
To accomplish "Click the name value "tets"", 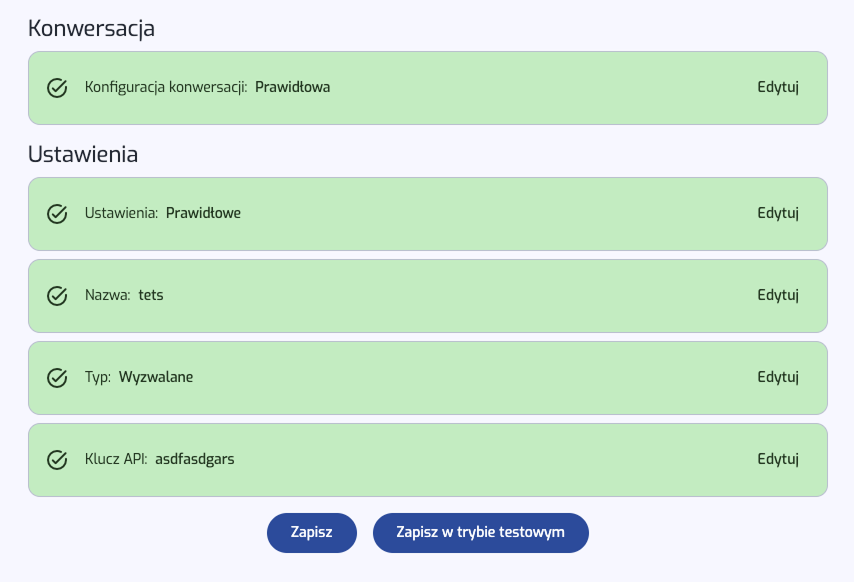I will pyautogui.click(x=151, y=296).
